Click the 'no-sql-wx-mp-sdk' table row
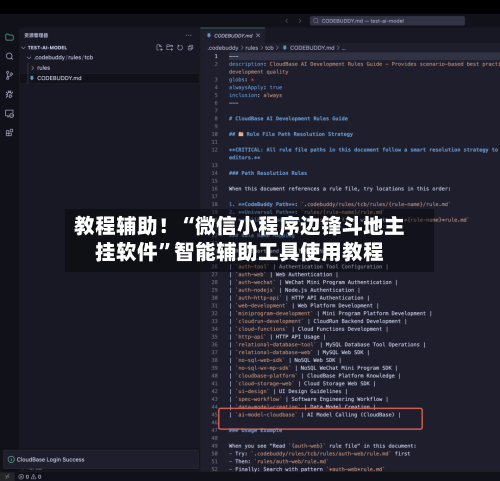 point(313,368)
